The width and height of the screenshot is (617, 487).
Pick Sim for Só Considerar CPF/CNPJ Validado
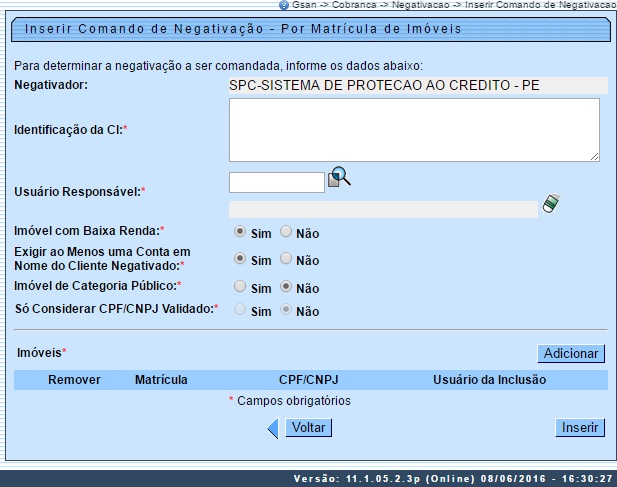[239, 310]
